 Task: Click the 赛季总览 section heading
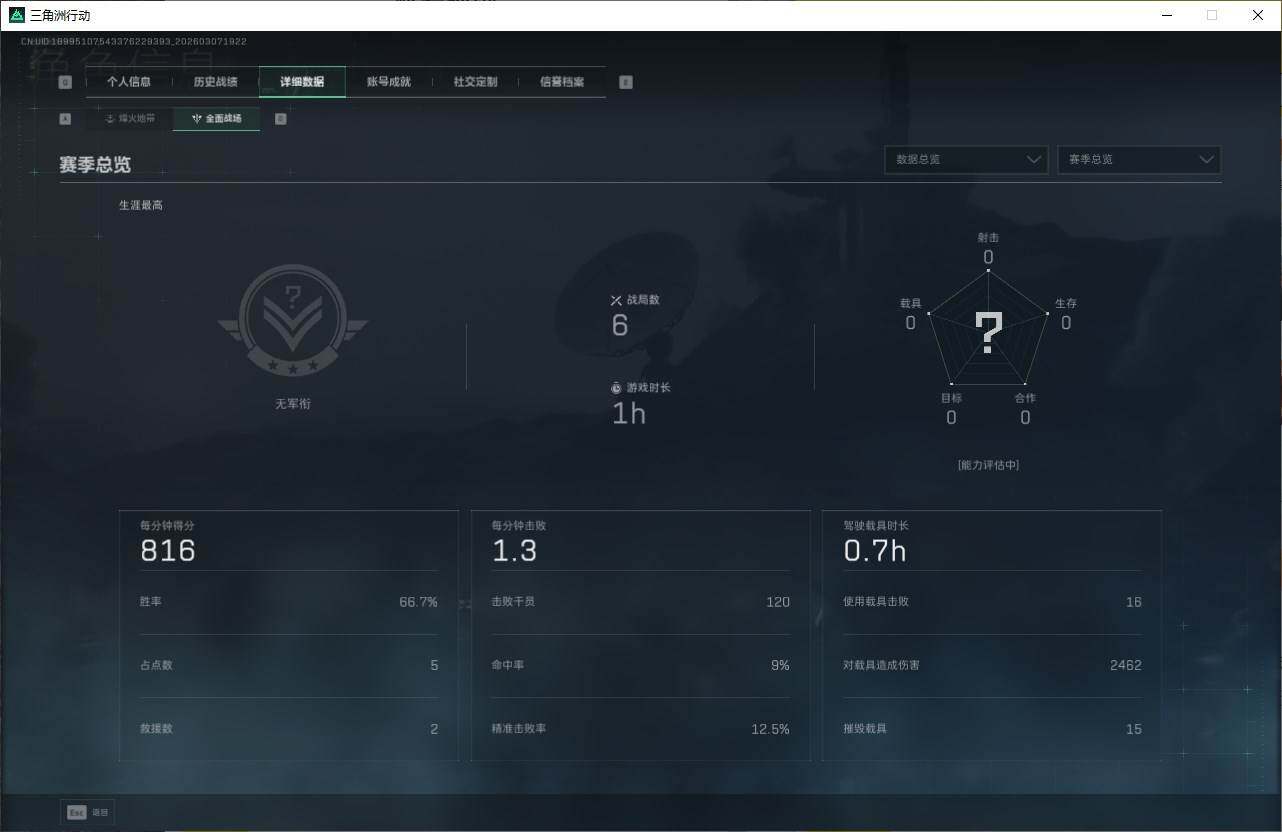pos(95,165)
